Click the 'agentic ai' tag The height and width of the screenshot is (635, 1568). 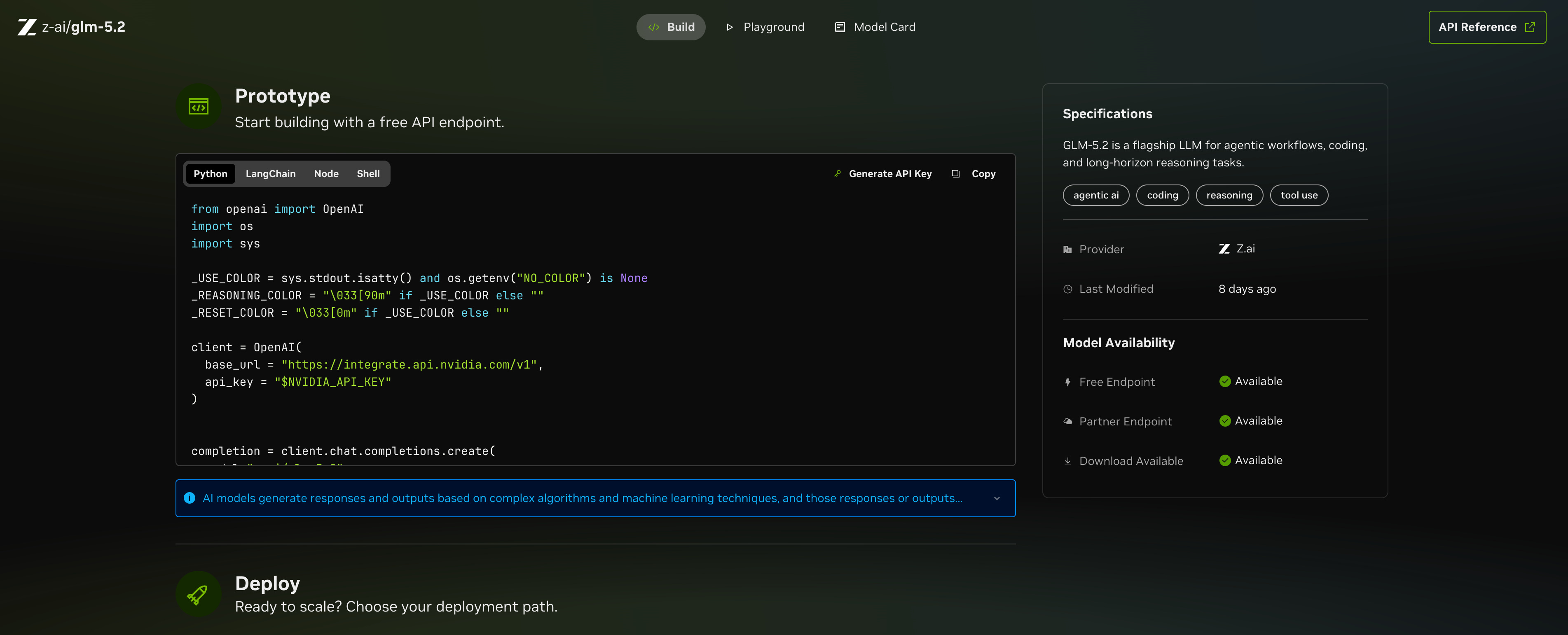point(1095,195)
